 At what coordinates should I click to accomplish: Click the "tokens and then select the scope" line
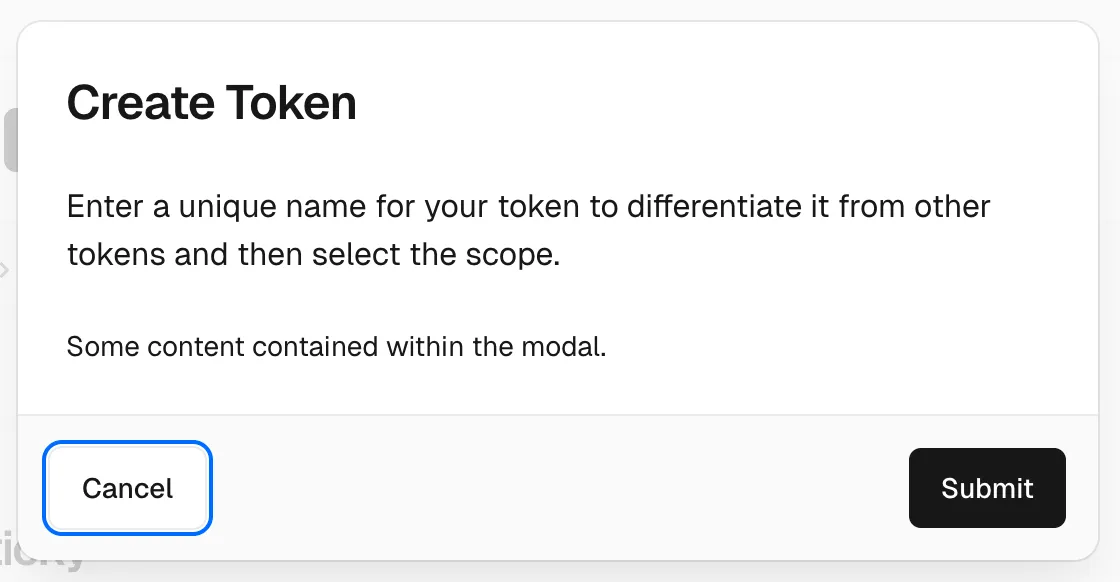pos(313,254)
